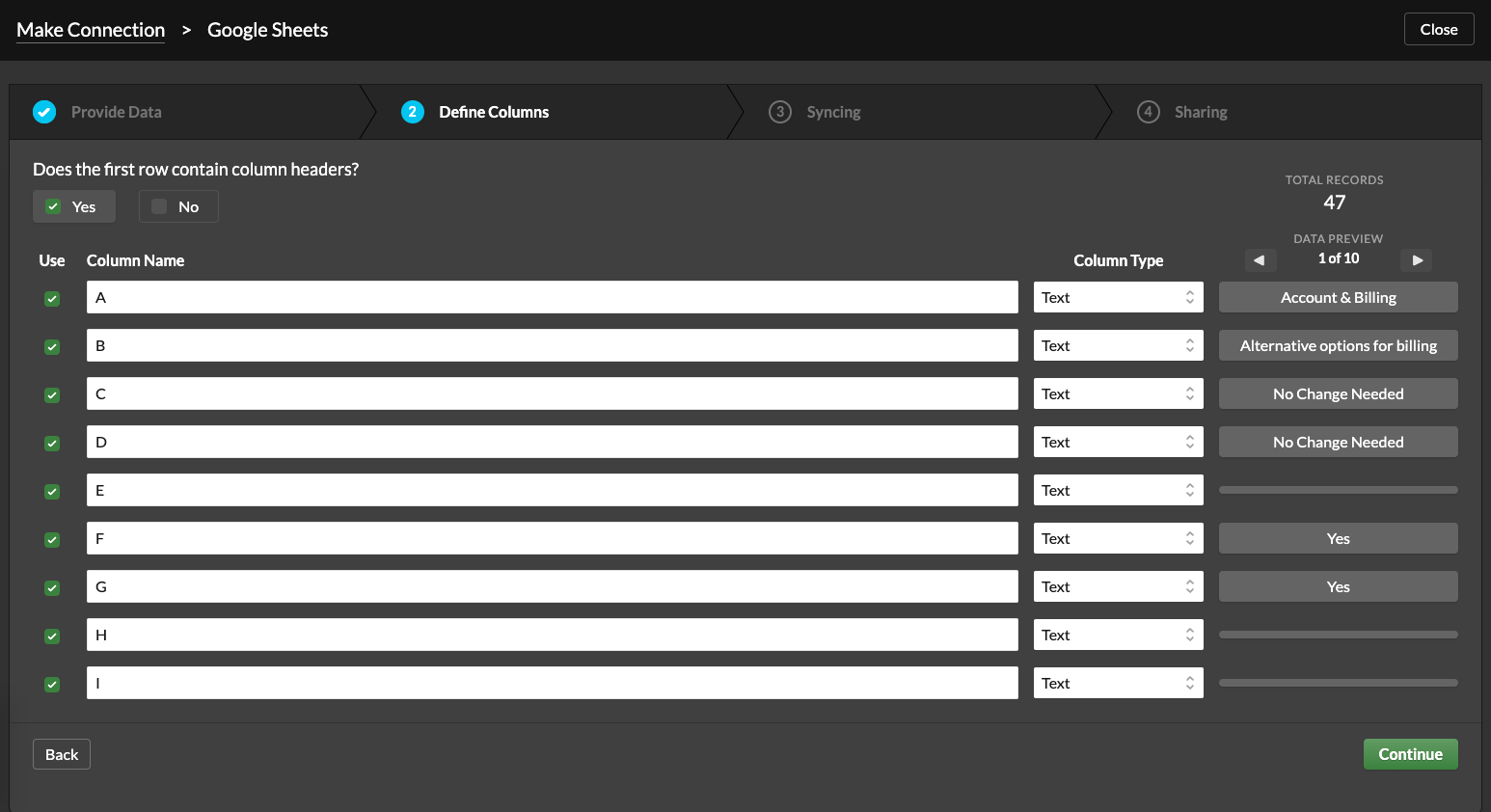This screenshot has width=1491, height=812.
Task: Click the circled 4 icon on the Sharing step
Action: coord(1149,112)
